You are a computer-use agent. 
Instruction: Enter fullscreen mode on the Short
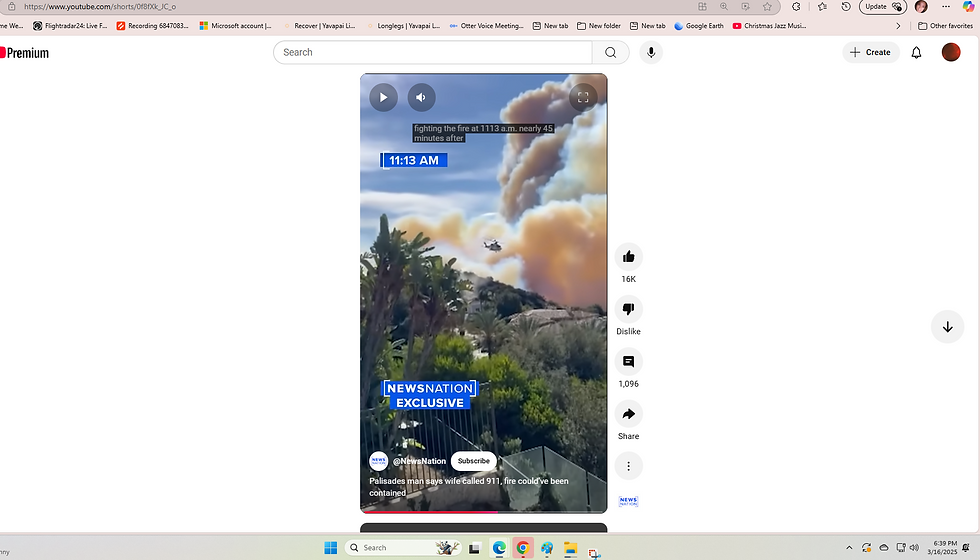click(x=583, y=98)
